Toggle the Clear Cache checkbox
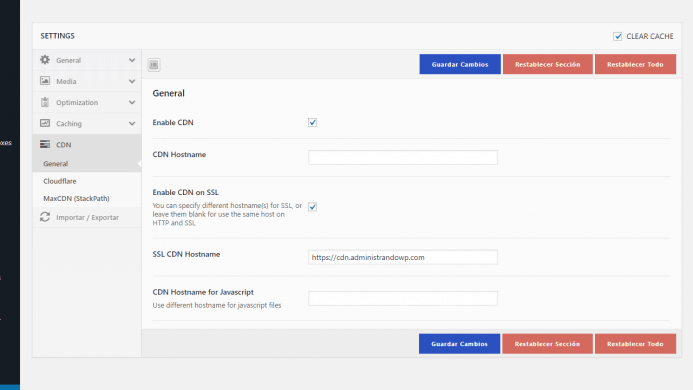Image resolution: width=693 pixels, height=390 pixels. click(x=617, y=36)
